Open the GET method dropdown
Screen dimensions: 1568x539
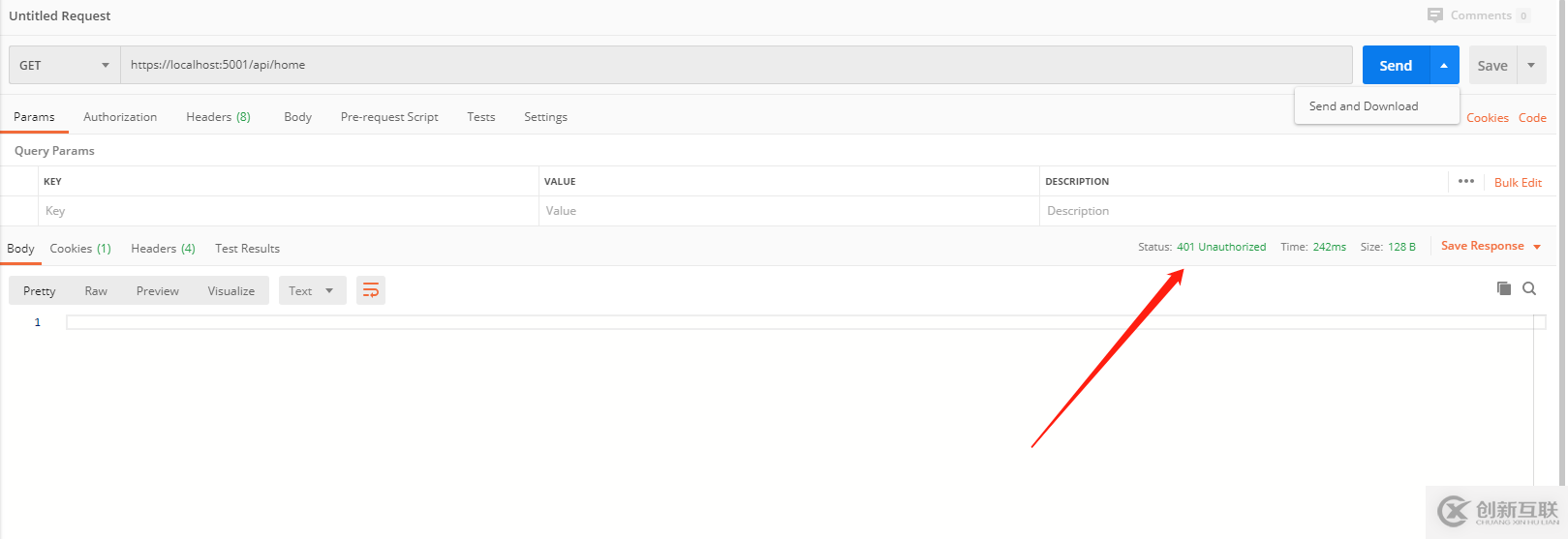[x=64, y=66]
